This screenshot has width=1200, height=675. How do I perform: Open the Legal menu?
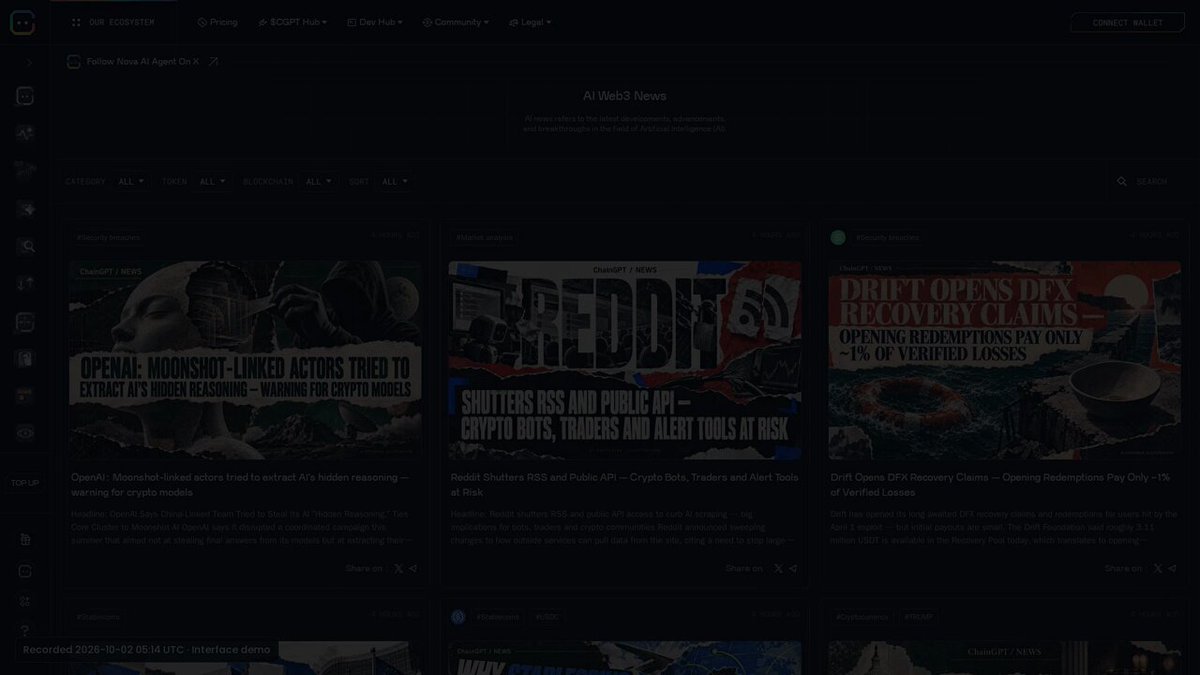tap(529, 22)
